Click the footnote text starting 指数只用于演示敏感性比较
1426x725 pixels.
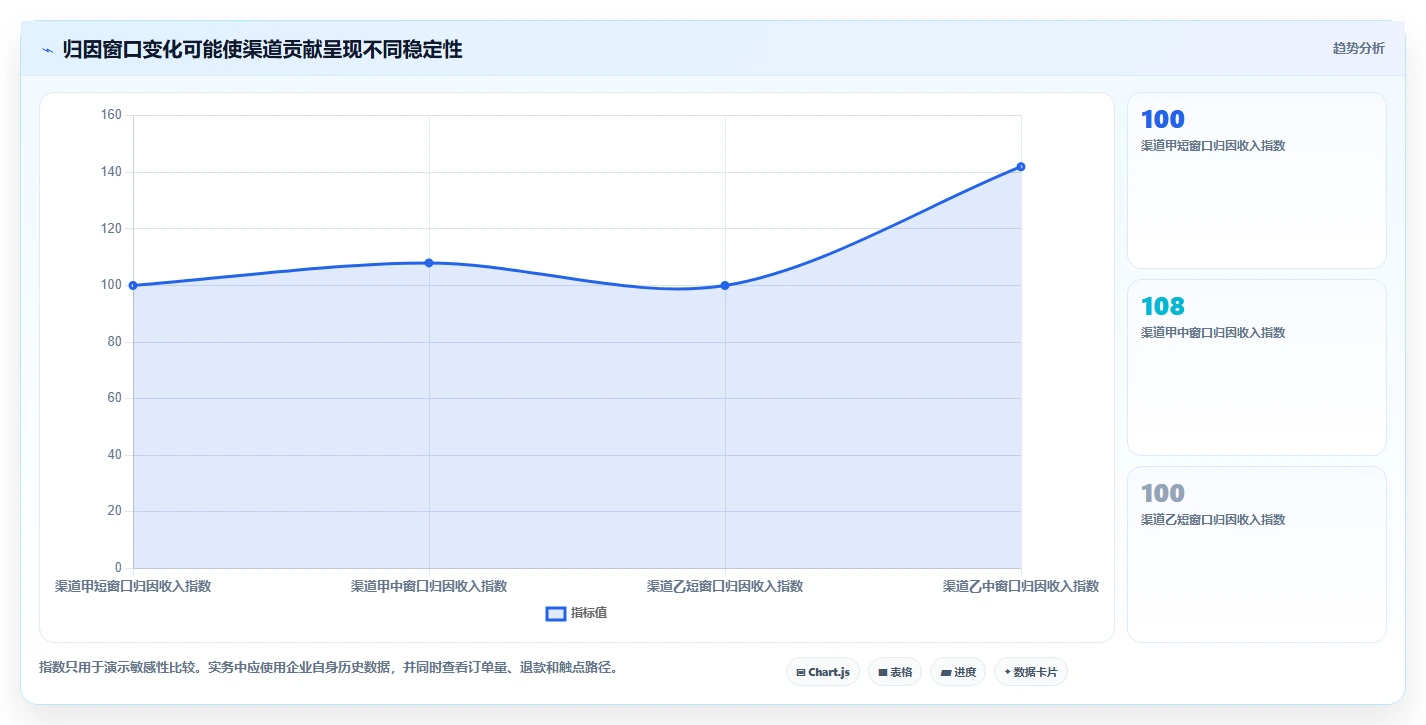pyautogui.click(x=328, y=668)
